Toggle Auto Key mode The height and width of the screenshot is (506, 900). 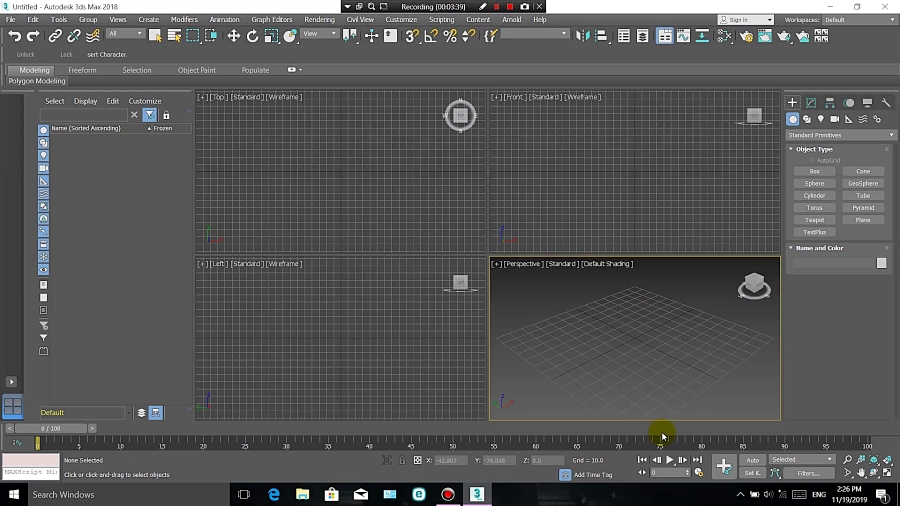point(752,460)
